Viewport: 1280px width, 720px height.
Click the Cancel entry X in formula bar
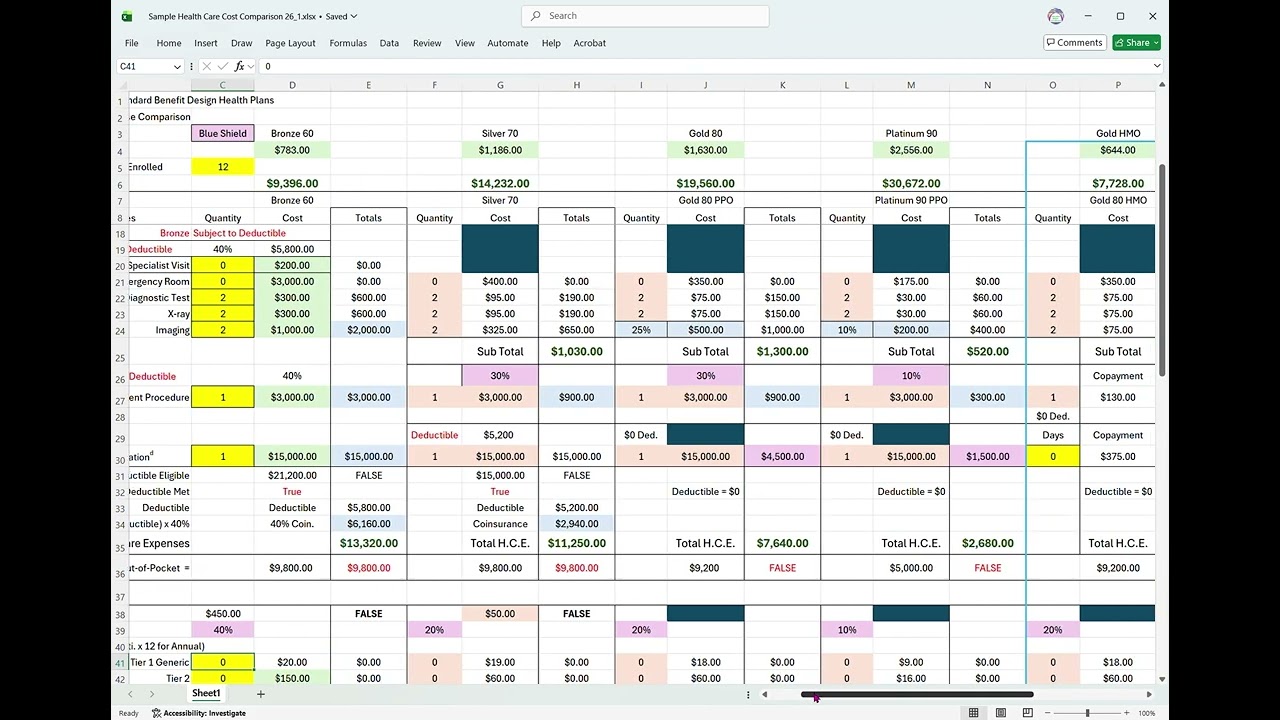[207, 66]
